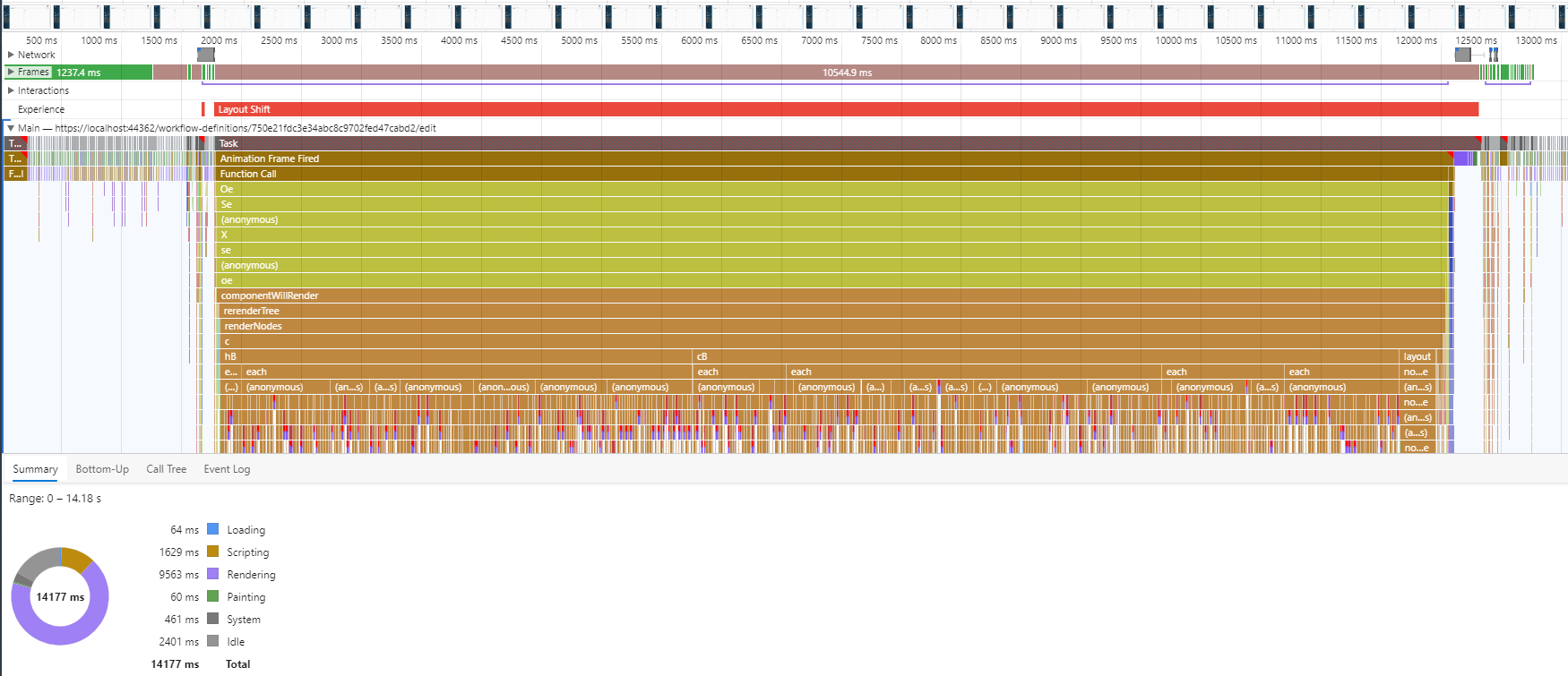This screenshot has height=676, width=1568.
Task: Select the cB function bar
Action: 1047,356
